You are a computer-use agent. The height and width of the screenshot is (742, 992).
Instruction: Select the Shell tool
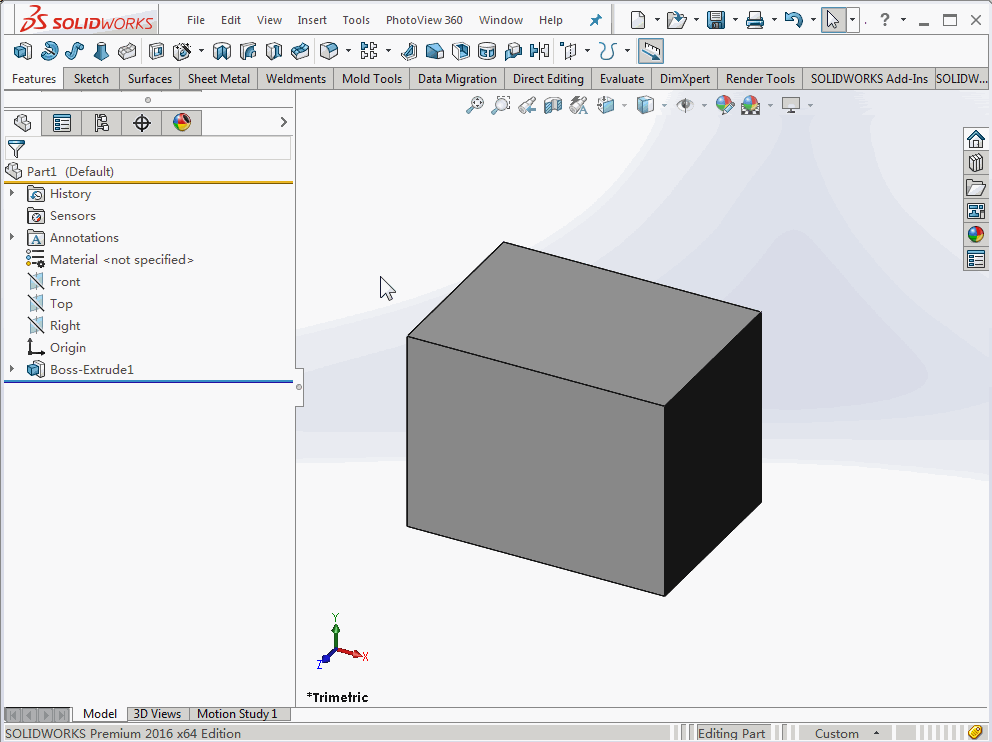coord(461,51)
